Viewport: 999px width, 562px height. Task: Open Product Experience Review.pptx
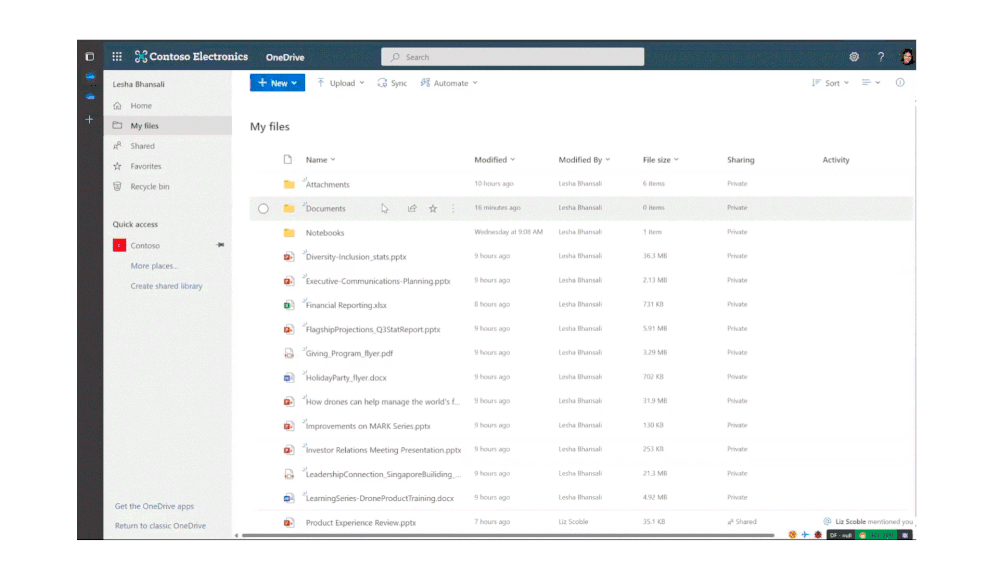[361, 522]
